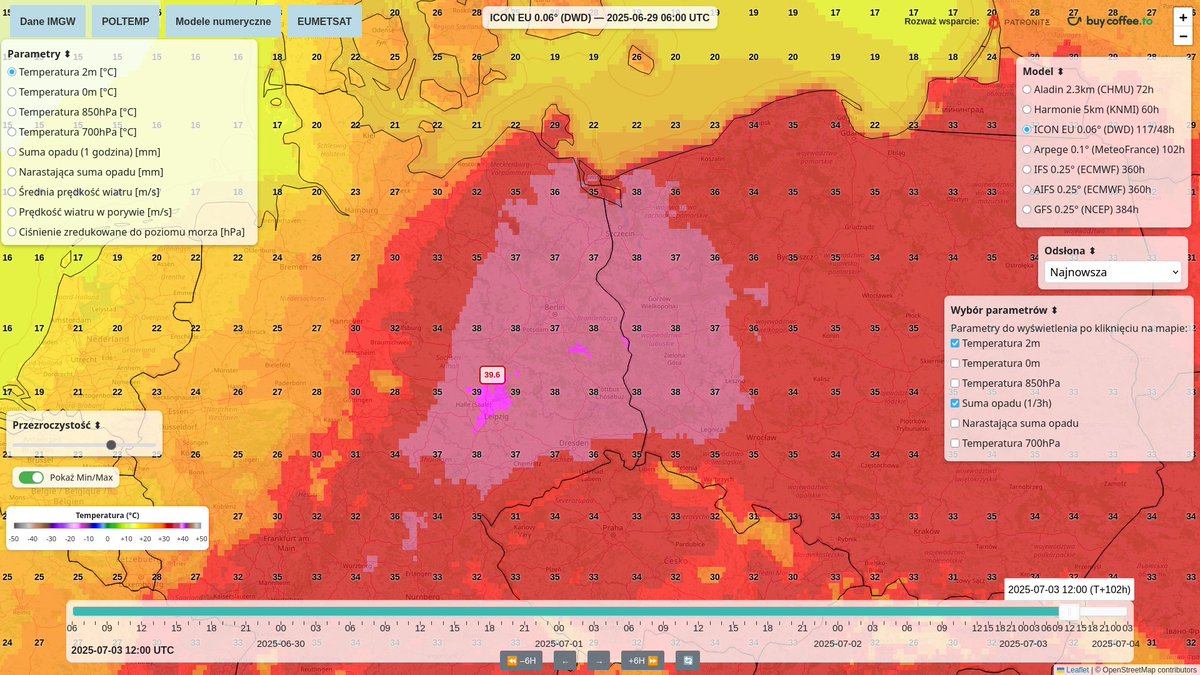Click the Rozważ wsparcie text
Screen dimensions: 1200x675
(x=941, y=21)
